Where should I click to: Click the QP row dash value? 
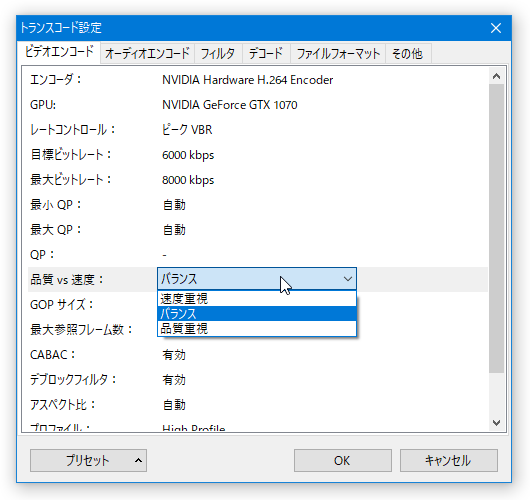pyautogui.click(x=164, y=255)
